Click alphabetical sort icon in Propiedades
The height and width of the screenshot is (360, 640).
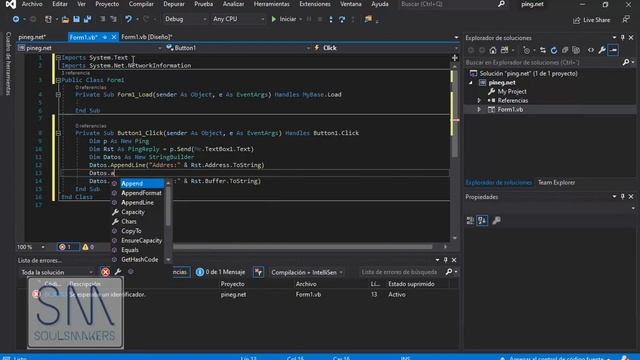pos(482,221)
